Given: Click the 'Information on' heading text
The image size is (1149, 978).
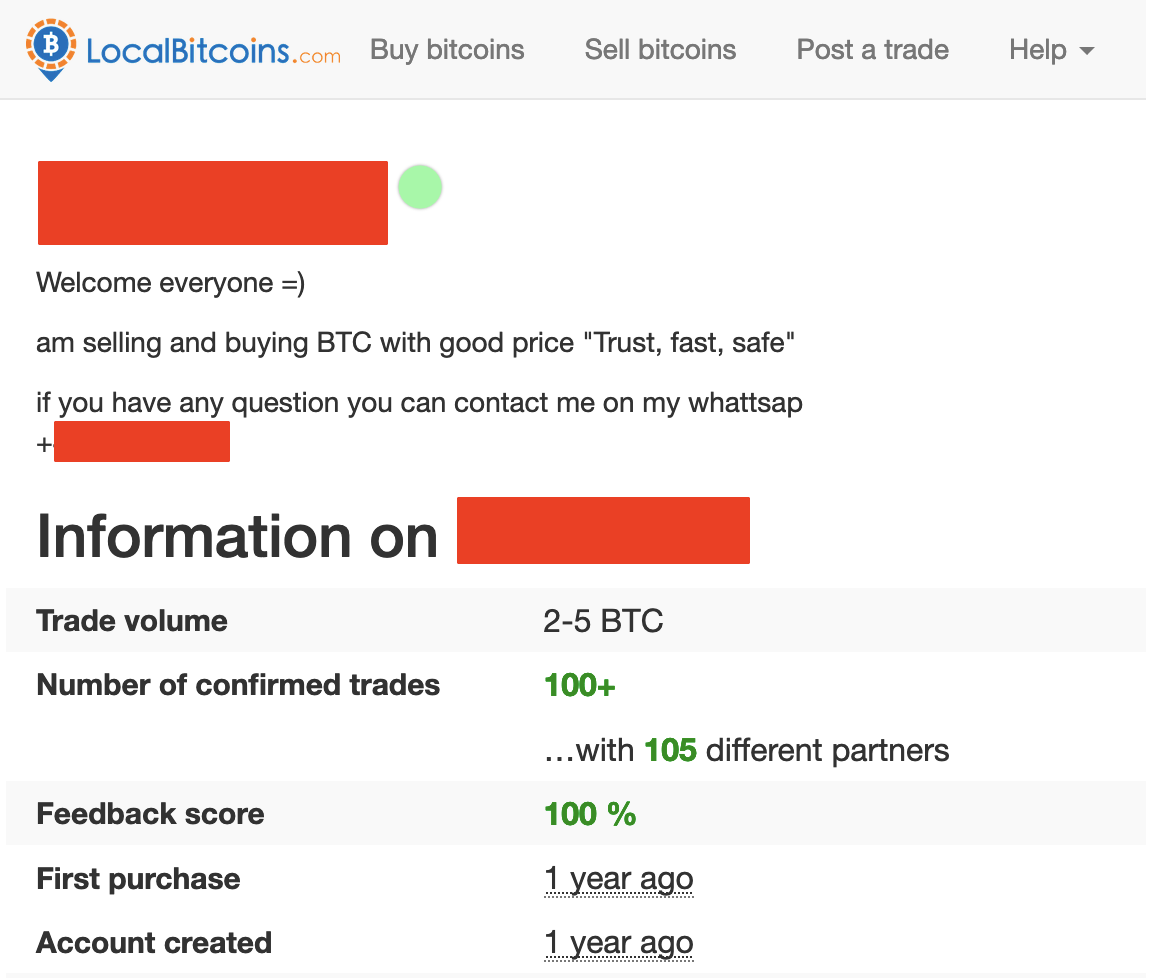Looking at the screenshot, I should tap(237, 536).
